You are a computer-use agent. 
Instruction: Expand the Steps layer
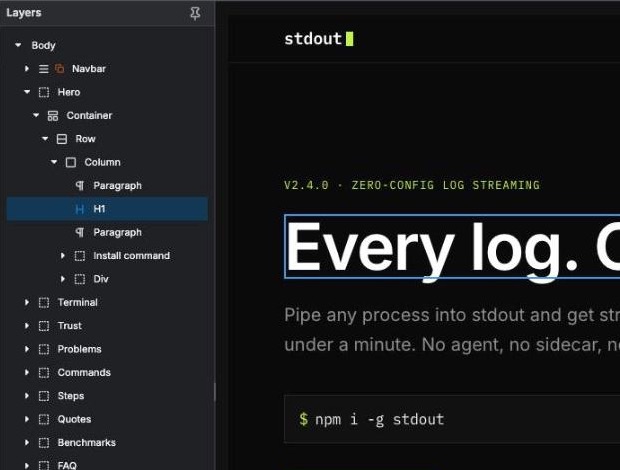click(26, 396)
